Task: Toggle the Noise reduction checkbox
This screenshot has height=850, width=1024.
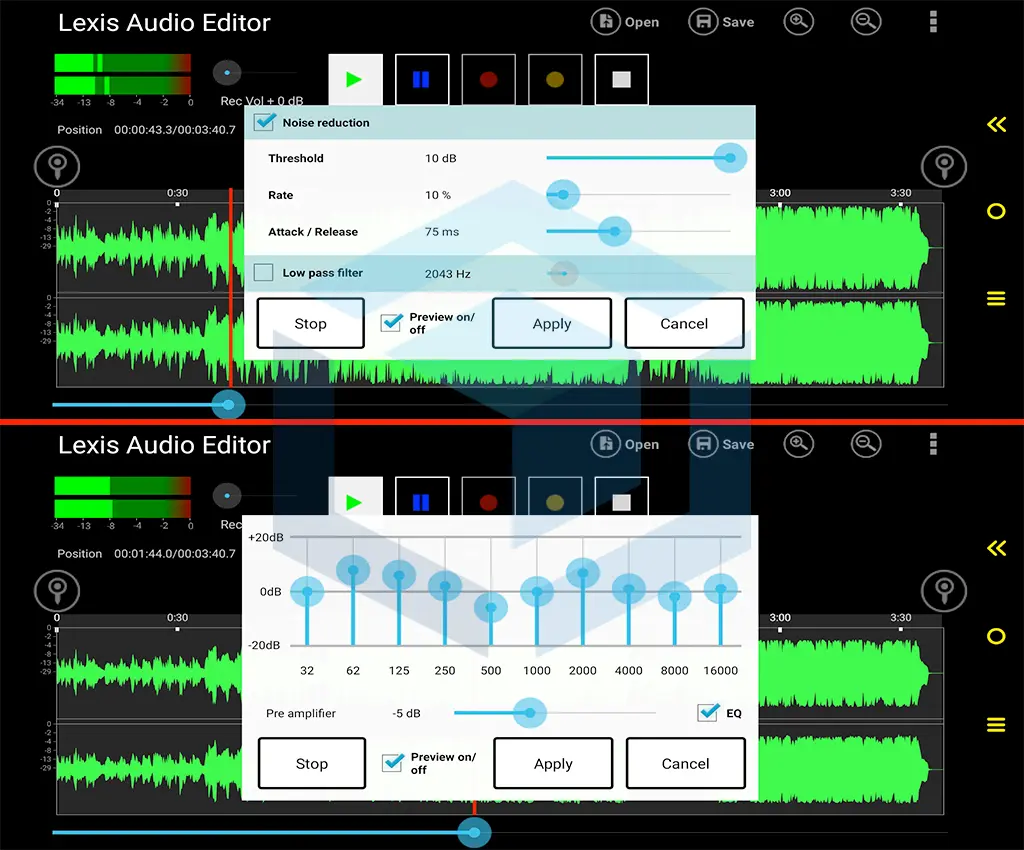Action: [x=264, y=122]
